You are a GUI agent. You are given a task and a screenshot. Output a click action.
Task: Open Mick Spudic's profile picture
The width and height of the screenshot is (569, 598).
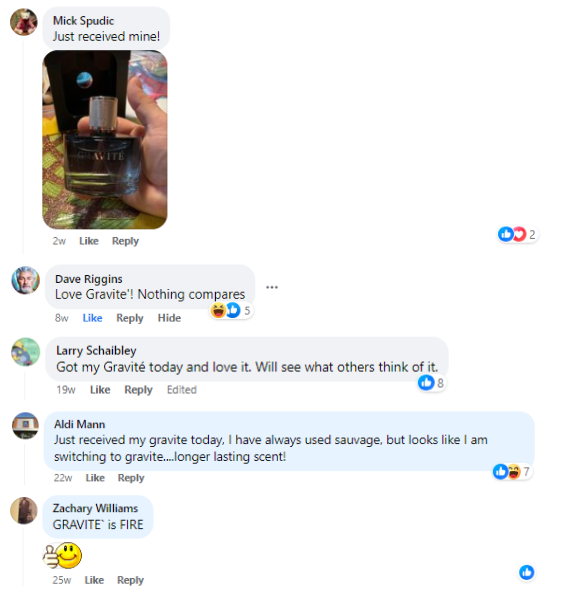coord(24,22)
